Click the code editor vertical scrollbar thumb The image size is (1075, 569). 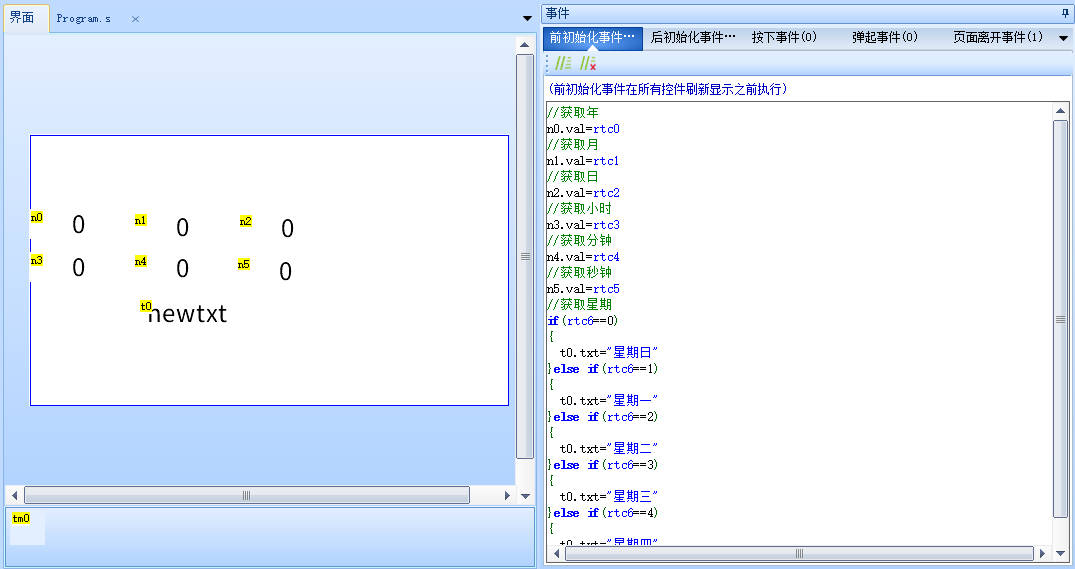1061,320
